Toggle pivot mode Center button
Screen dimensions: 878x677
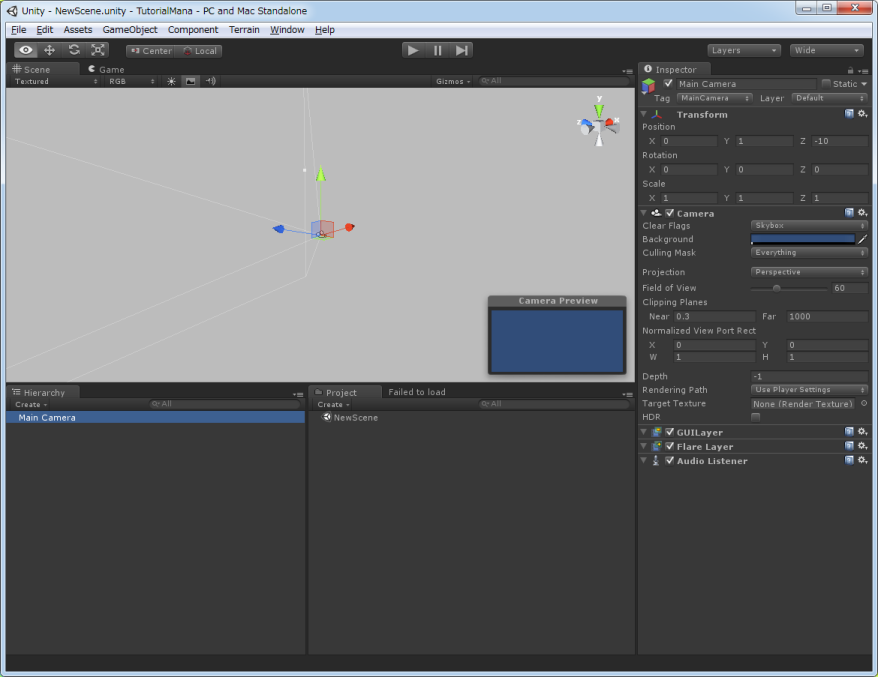click(151, 51)
